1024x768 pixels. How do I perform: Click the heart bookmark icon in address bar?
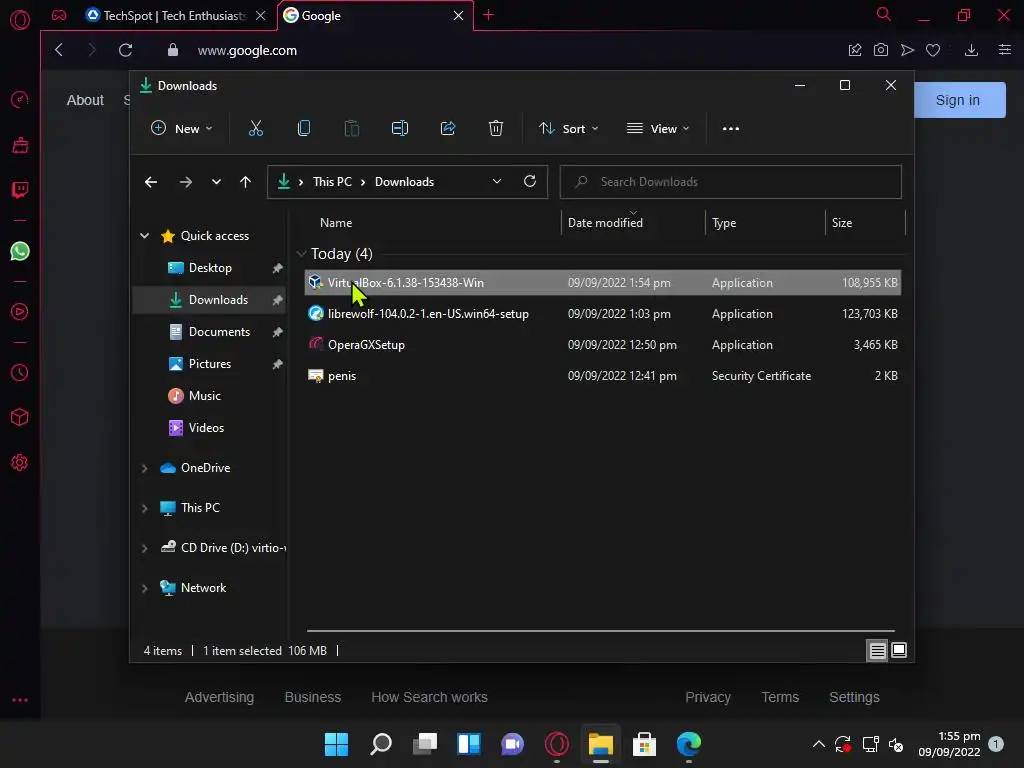pyautogui.click(x=933, y=50)
